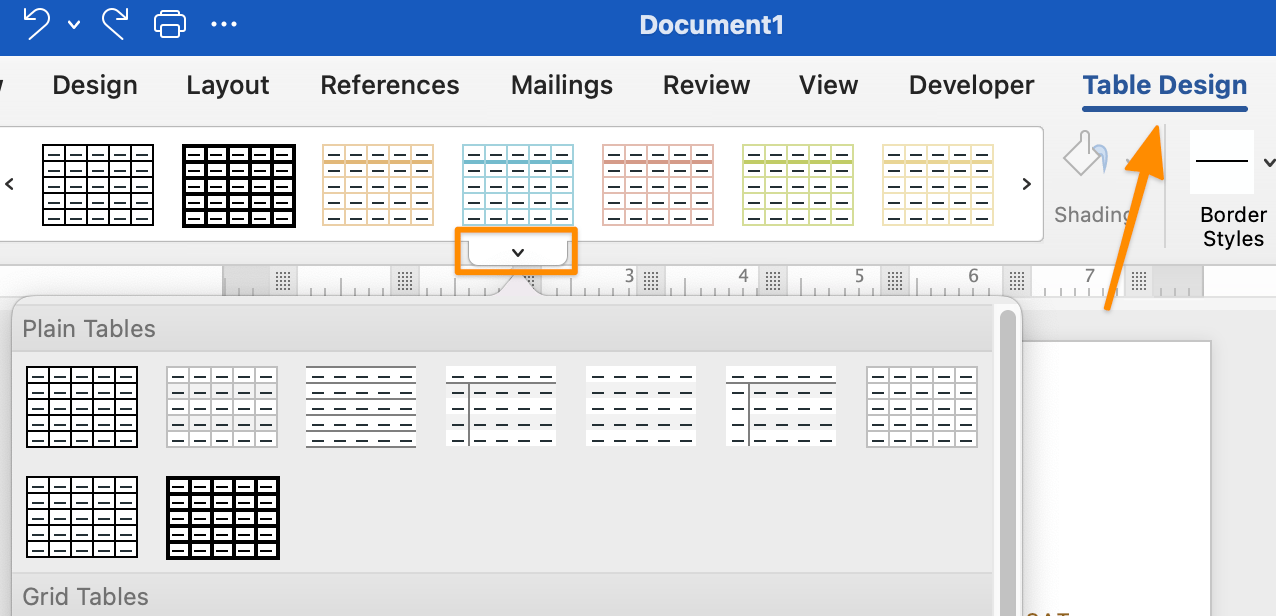Screen dimensions: 1276x616
Task: Click the Shading paint bucket icon
Action: (1084, 157)
